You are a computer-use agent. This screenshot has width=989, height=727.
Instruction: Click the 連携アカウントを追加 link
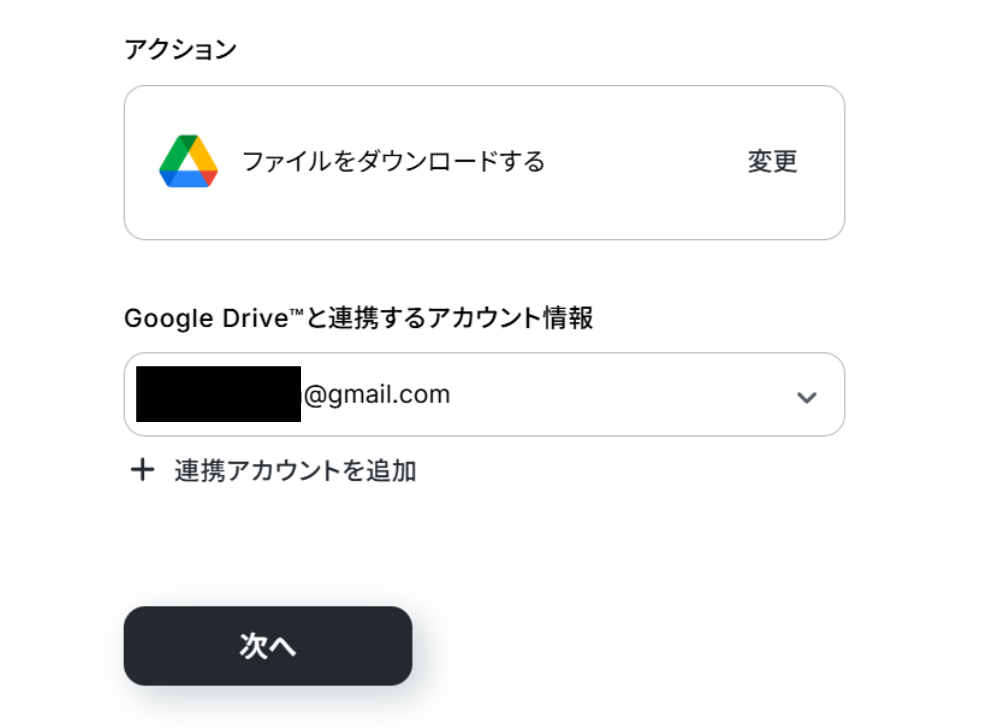[295, 470]
